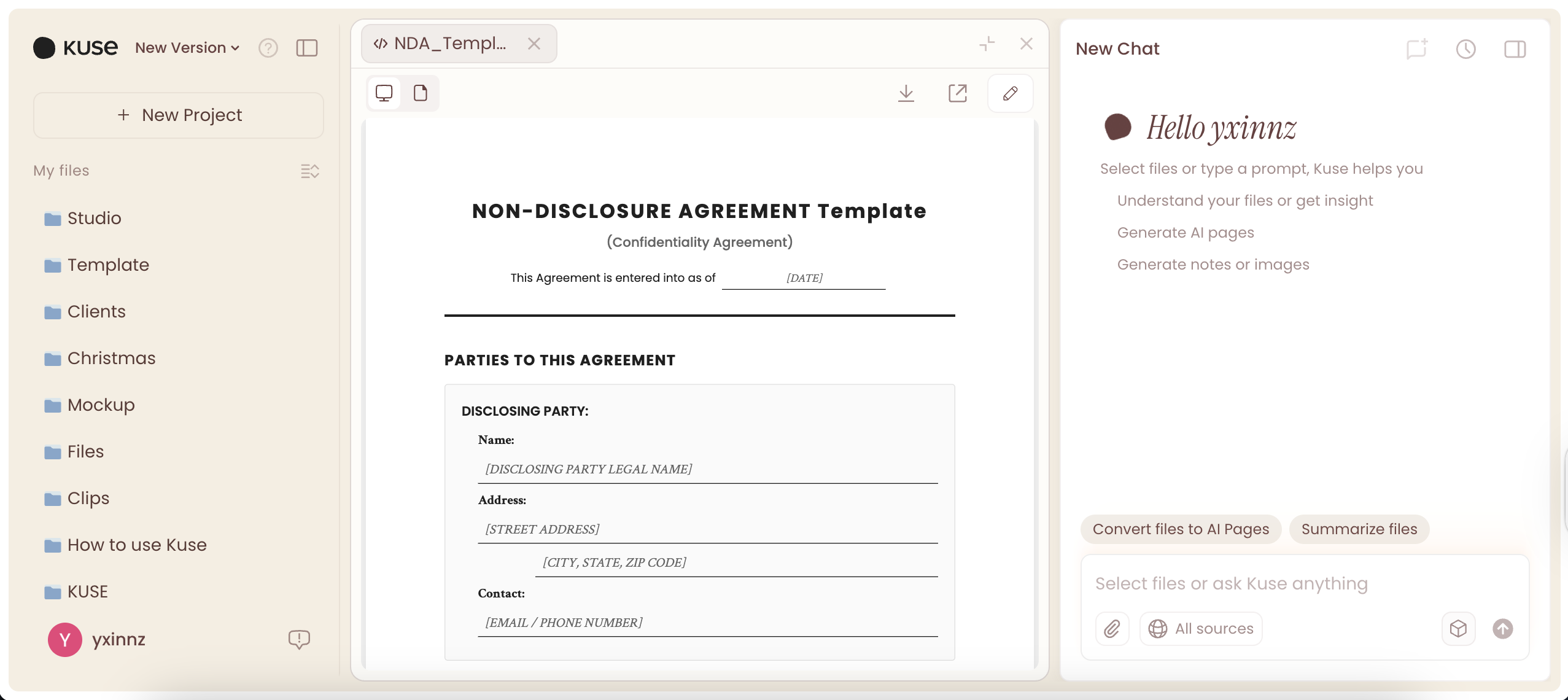
Task: Collapse the right chat panel
Action: pyautogui.click(x=1515, y=49)
